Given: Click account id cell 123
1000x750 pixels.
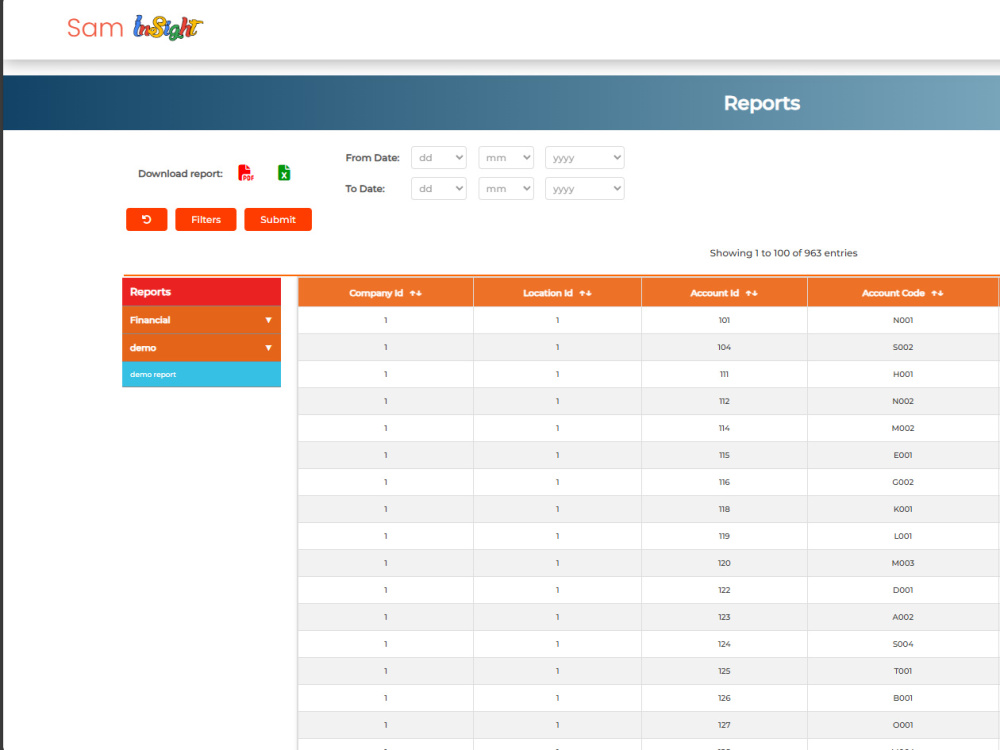Looking at the screenshot, I should [x=724, y=617].
